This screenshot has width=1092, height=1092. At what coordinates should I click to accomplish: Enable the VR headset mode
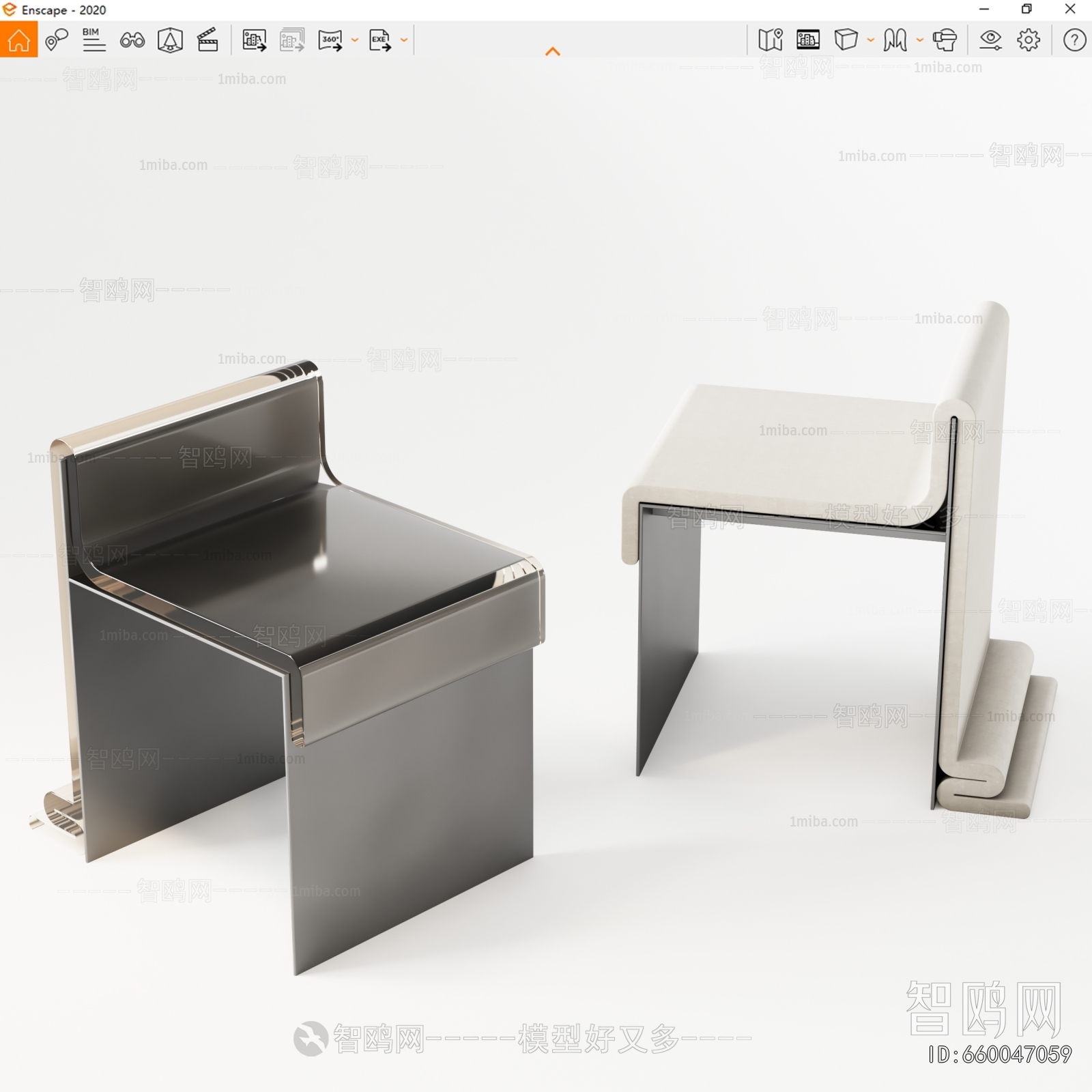pyautogui.click(x=945, y=40)
